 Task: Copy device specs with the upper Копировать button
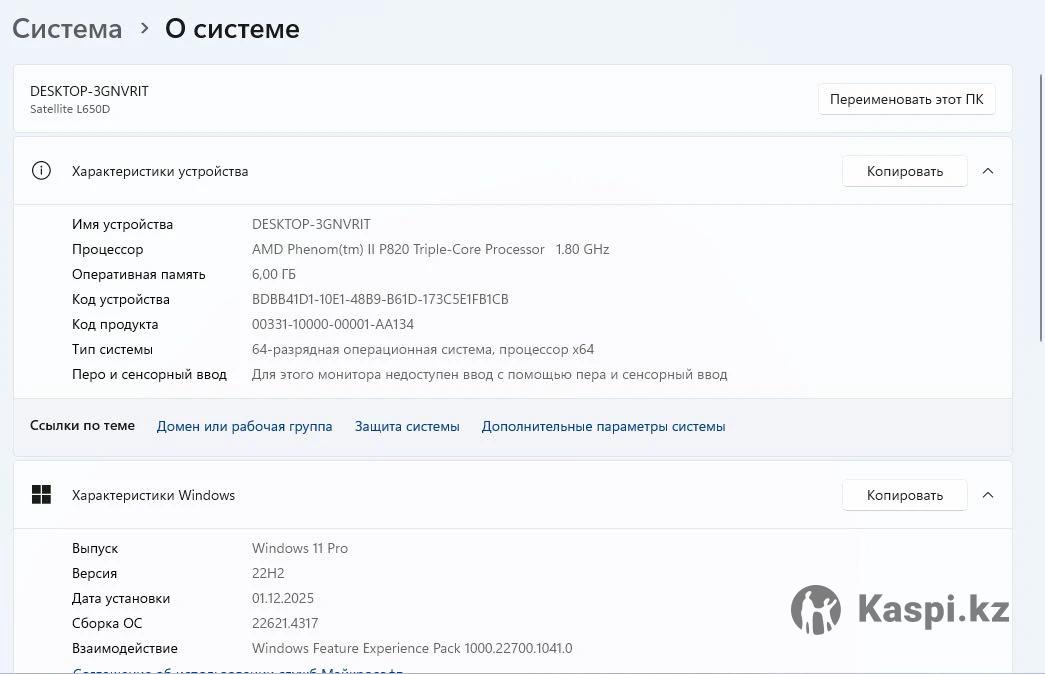pyautogui.click(x=904, y=171)
